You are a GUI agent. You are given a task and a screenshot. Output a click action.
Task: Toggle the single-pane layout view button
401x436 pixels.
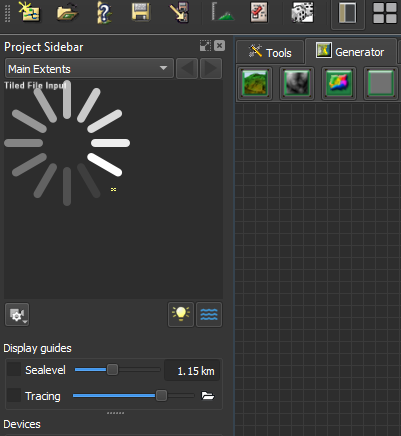pos(347,13)
